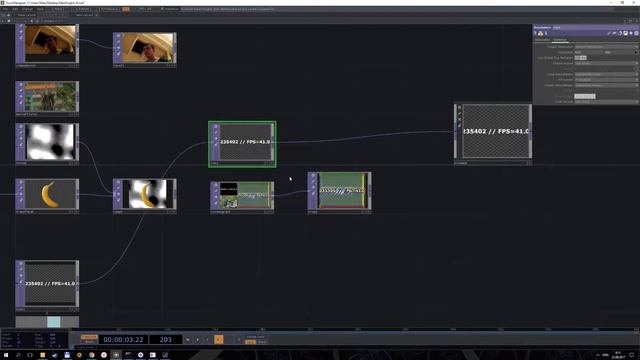Click the circular arrows icon in parameter header
Image resolution: width=640 pixels, height=360 pixels.
click(620, 33)
